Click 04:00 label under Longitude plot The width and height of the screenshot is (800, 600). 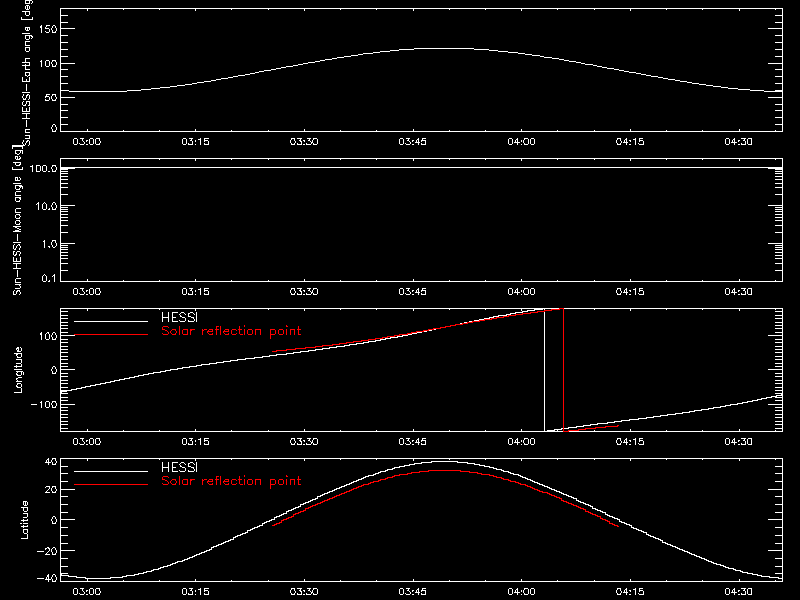(521, 442)
